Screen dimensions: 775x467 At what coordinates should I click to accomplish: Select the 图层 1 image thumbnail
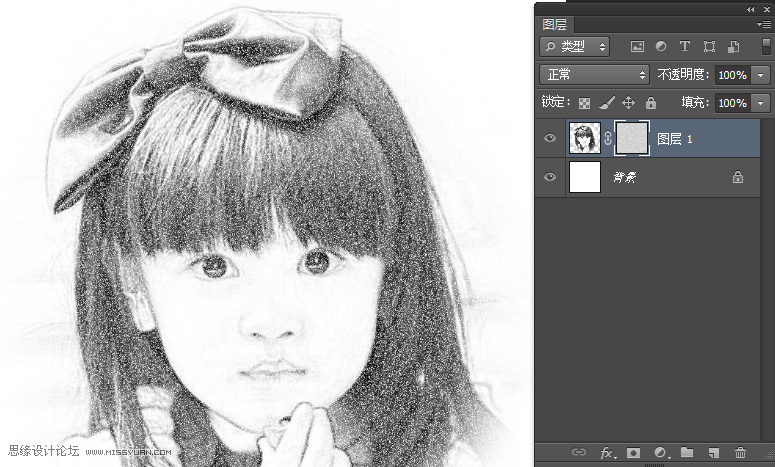click(585, 138)
